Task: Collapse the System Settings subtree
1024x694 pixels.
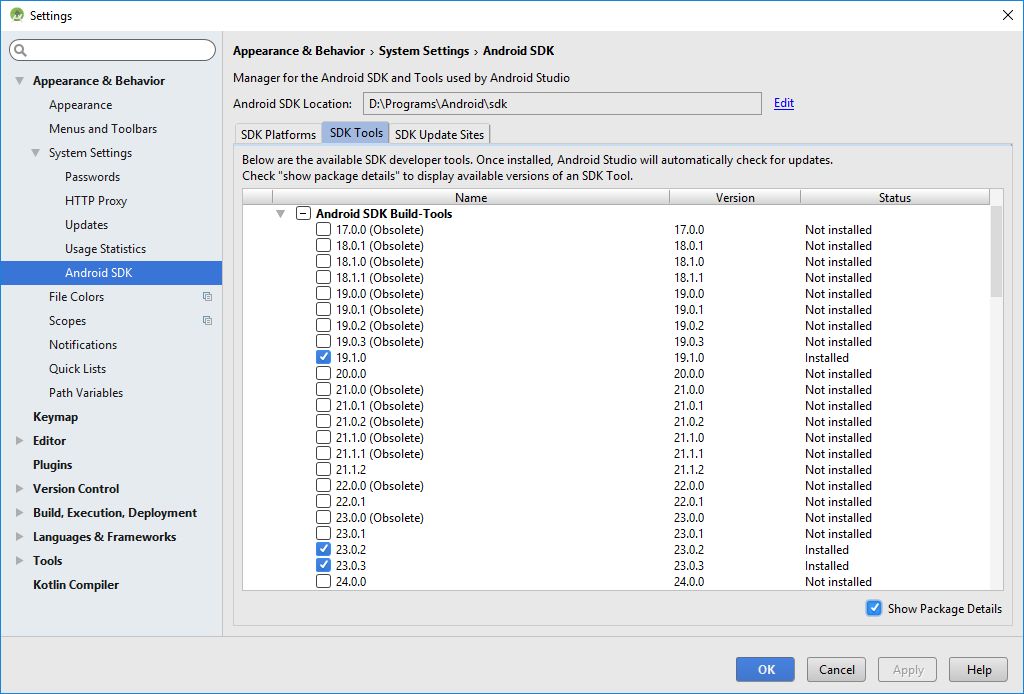Action: (x=35, y=153)
